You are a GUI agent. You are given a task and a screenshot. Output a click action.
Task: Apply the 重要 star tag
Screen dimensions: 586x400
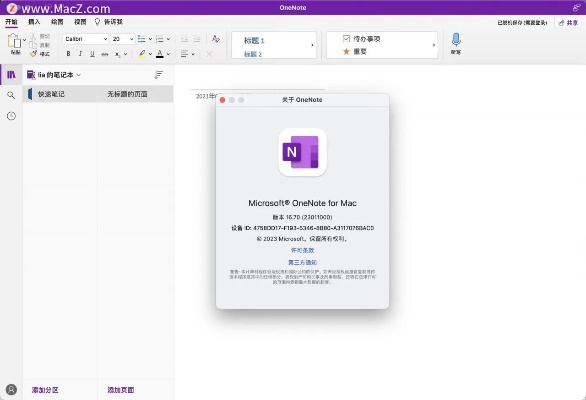[355, 52]
